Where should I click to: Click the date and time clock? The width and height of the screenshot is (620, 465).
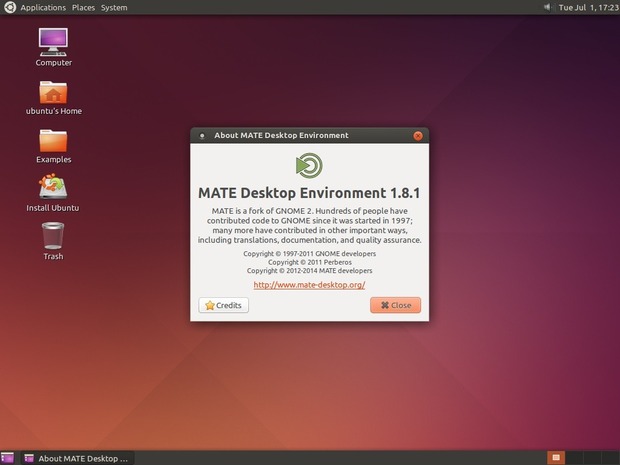tap(586, 7)
